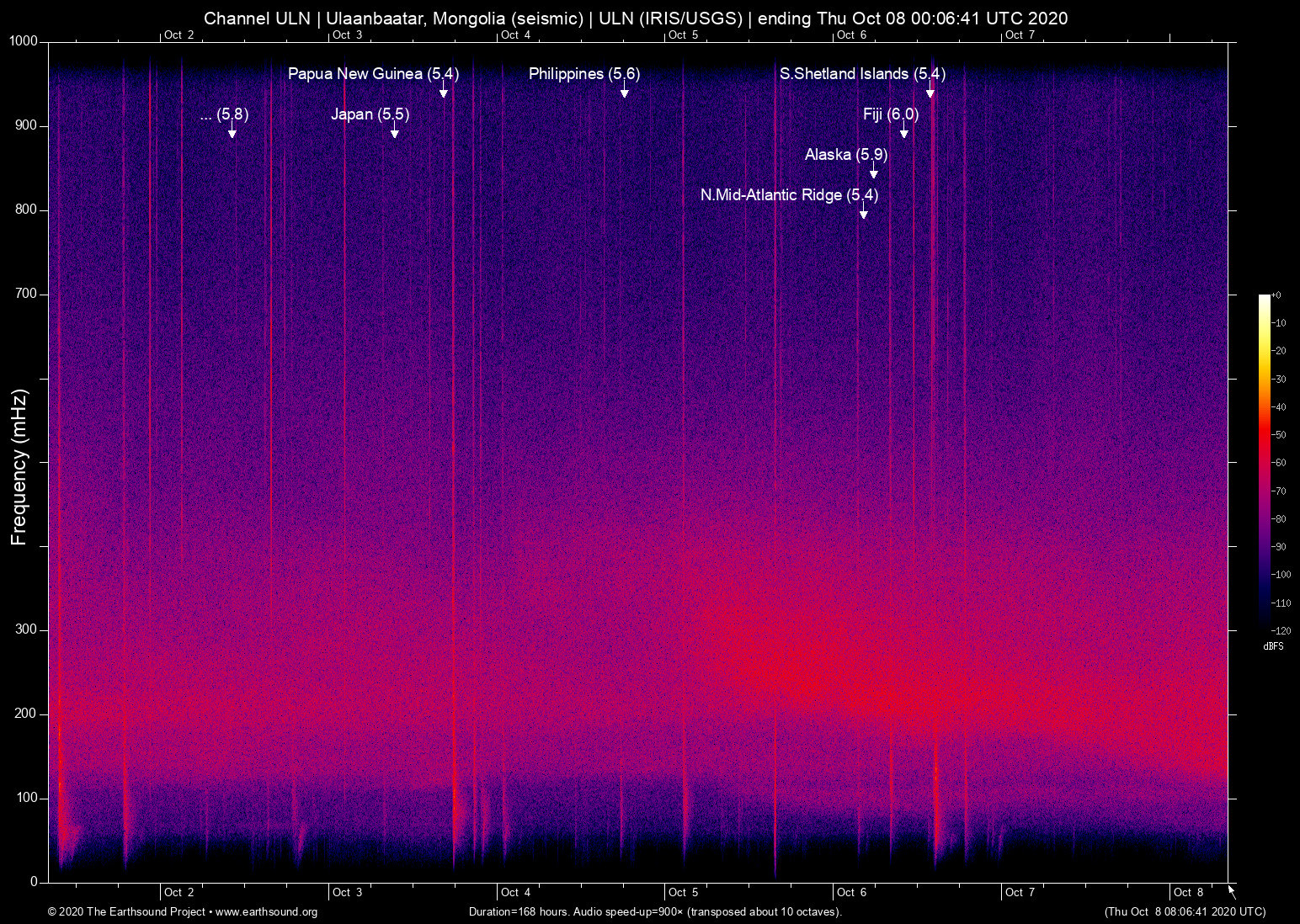This screenshot has width=1300, height=924.
Task: Select the N.Mid-Atlantic Ridge (5.4) label
Action: 789,195
